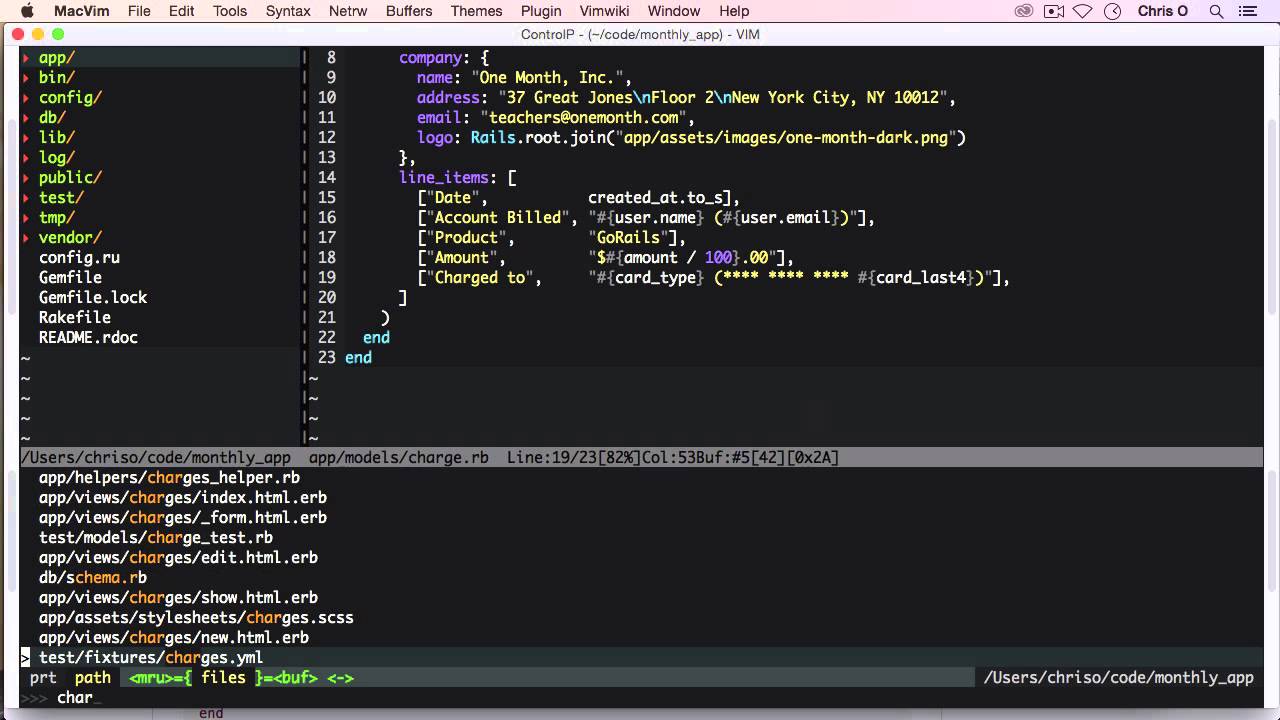Open the MacVim application menu
The width and height of the screenshot is (1280, 720).
83,11
